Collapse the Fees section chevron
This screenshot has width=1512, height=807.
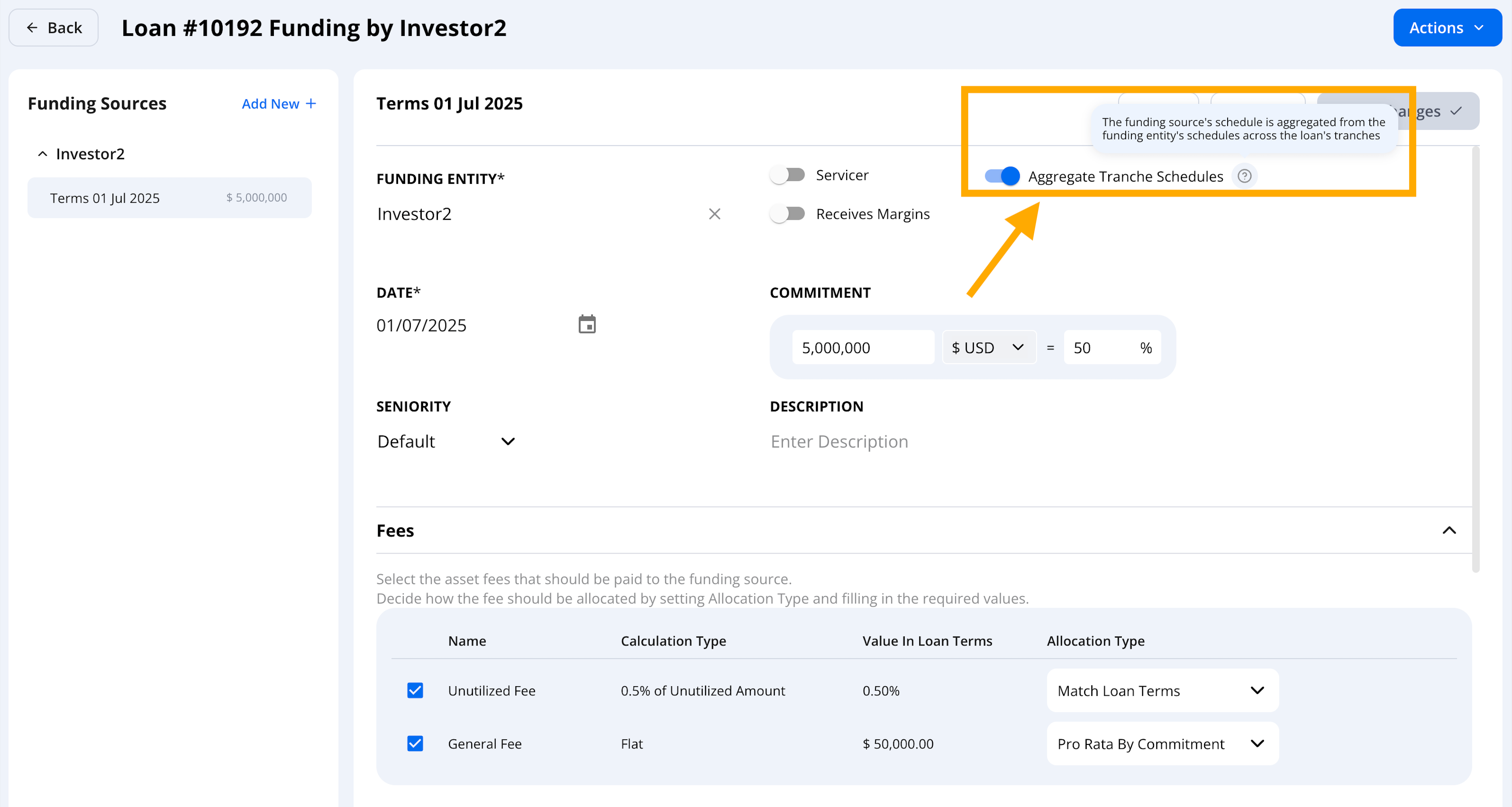coord(1449,530)
